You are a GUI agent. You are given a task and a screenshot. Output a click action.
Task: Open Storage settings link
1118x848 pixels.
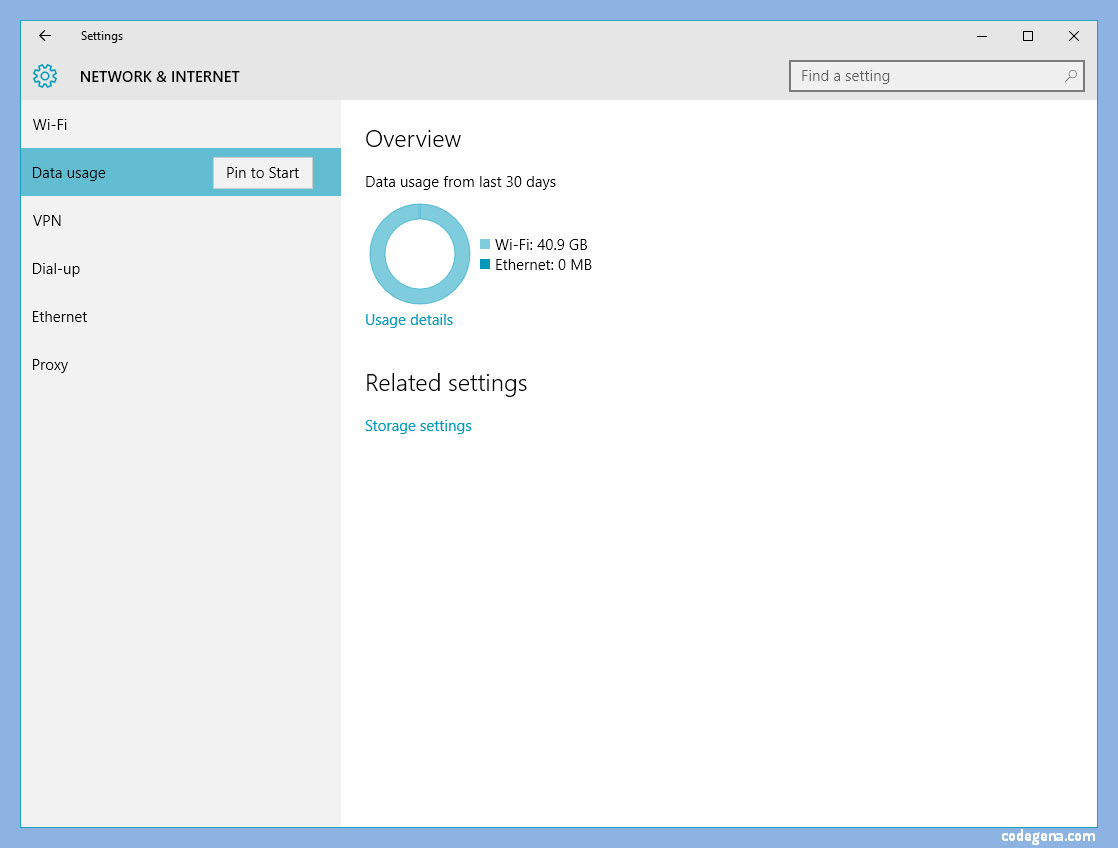click(x=418, y=425)
